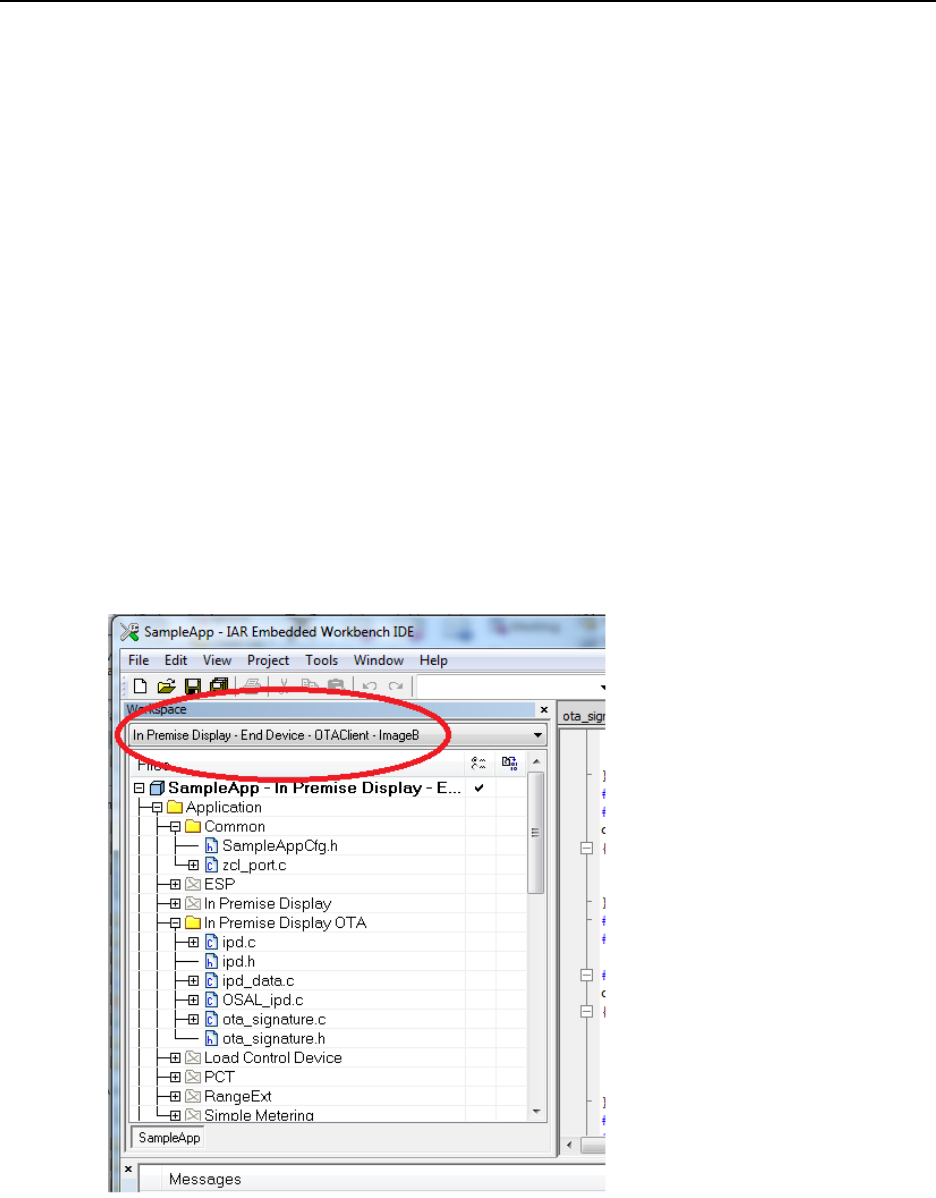Screen dimensions: 936x1198
Task: Select the ota_signature.c file name
Action: point(274,1019)
